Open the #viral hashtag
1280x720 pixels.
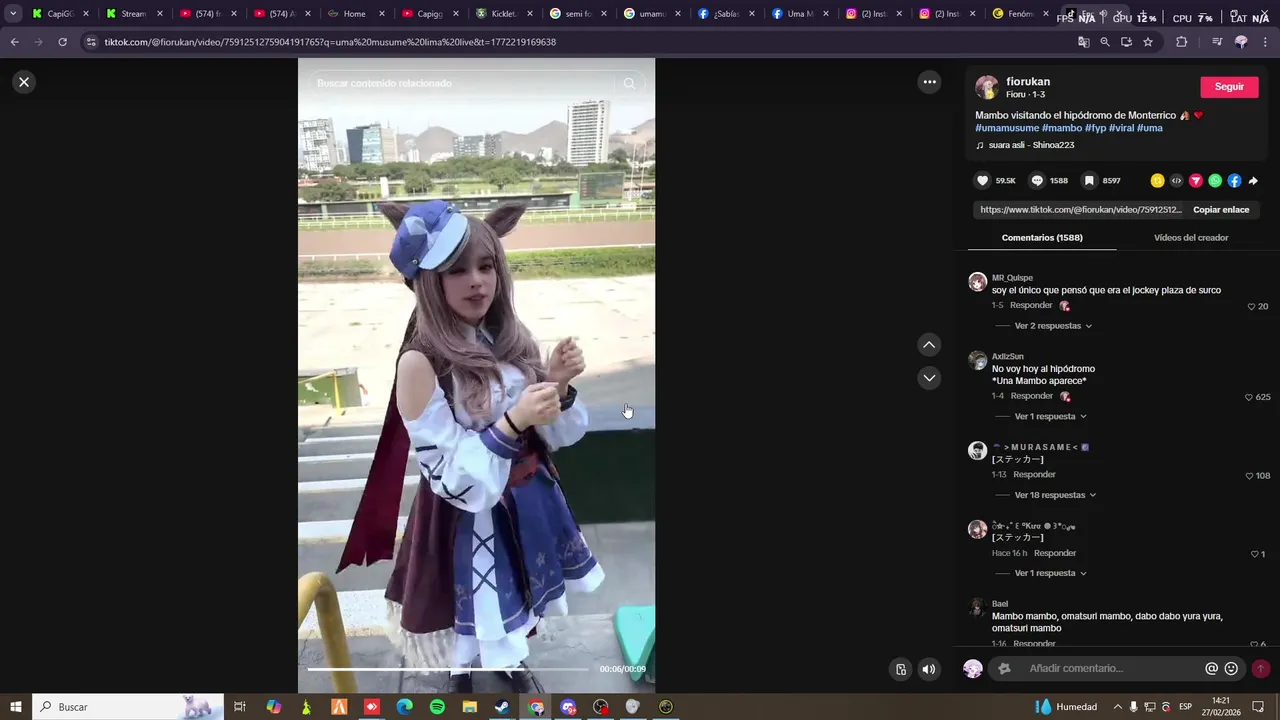[1121, 128]
